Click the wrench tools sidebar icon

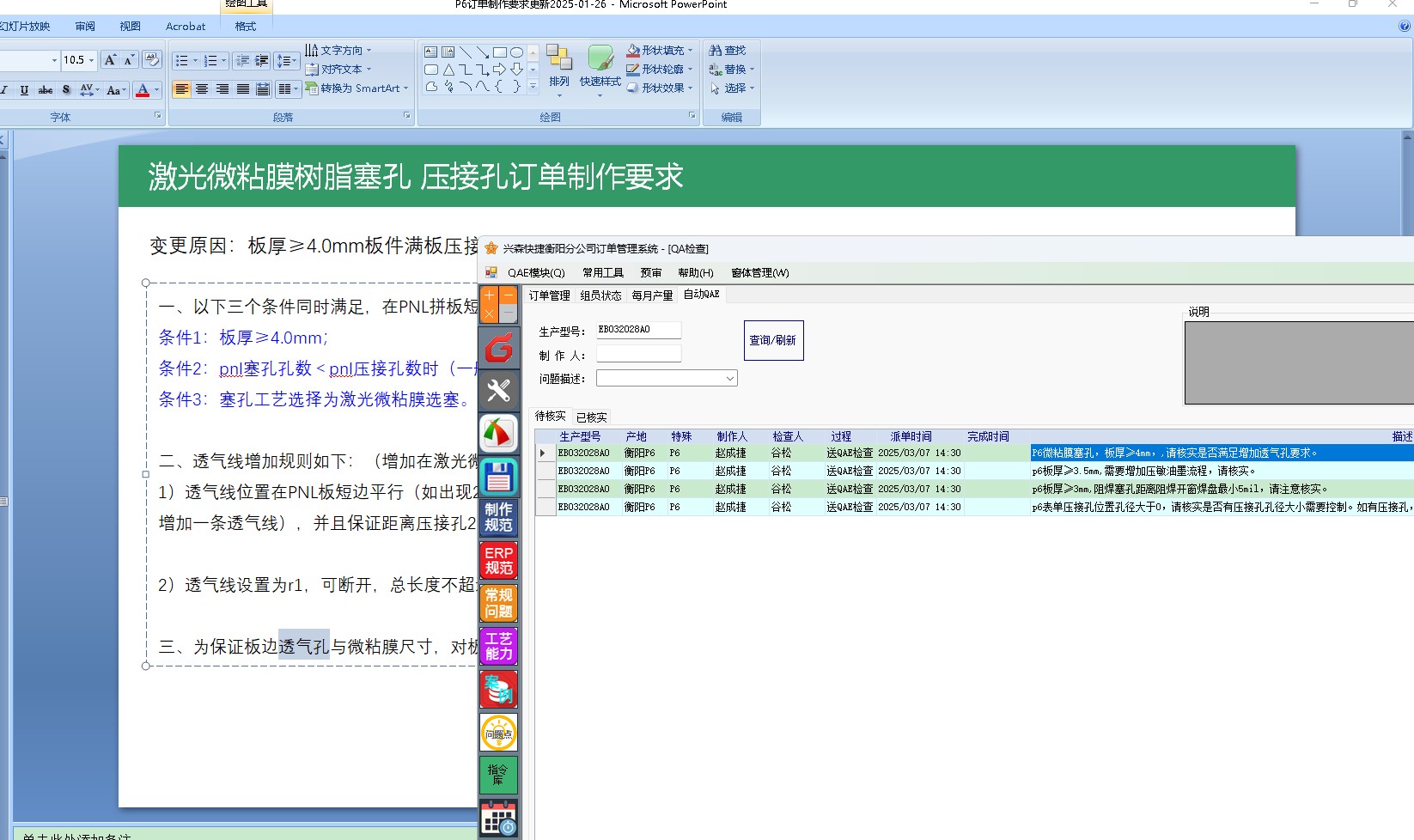click(498, 391)
